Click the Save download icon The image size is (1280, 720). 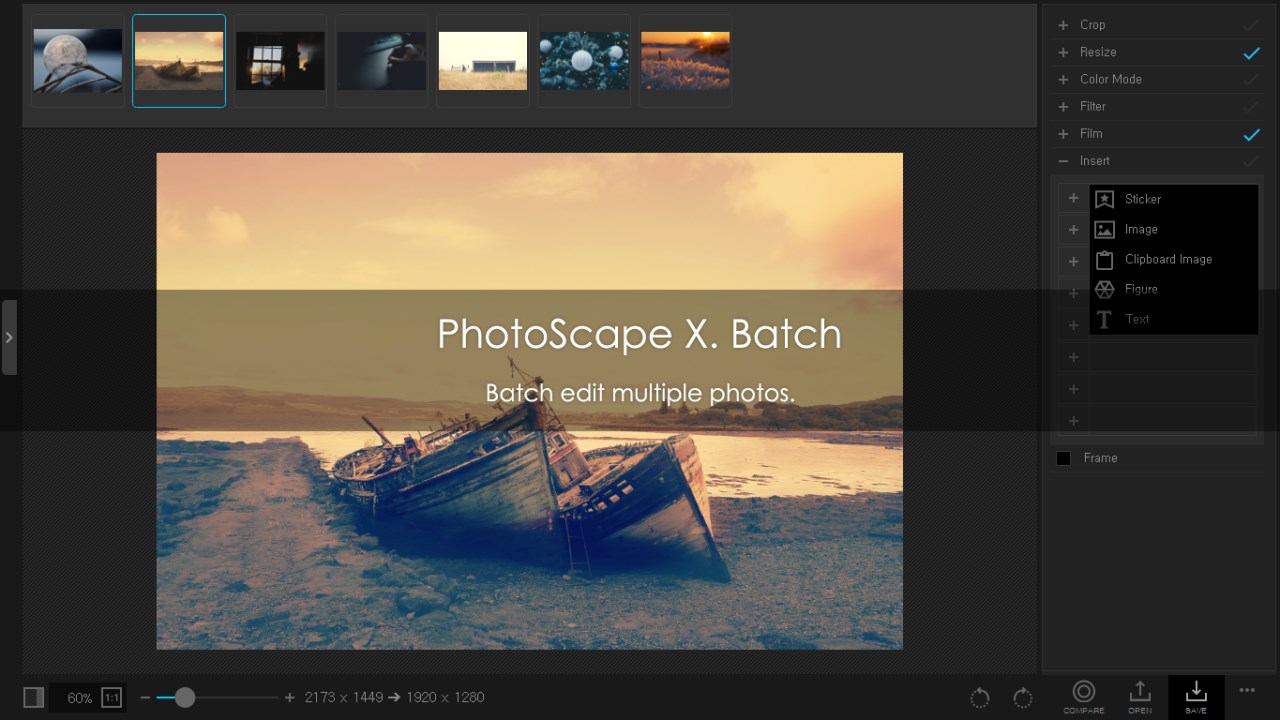tap(1196, 691)
